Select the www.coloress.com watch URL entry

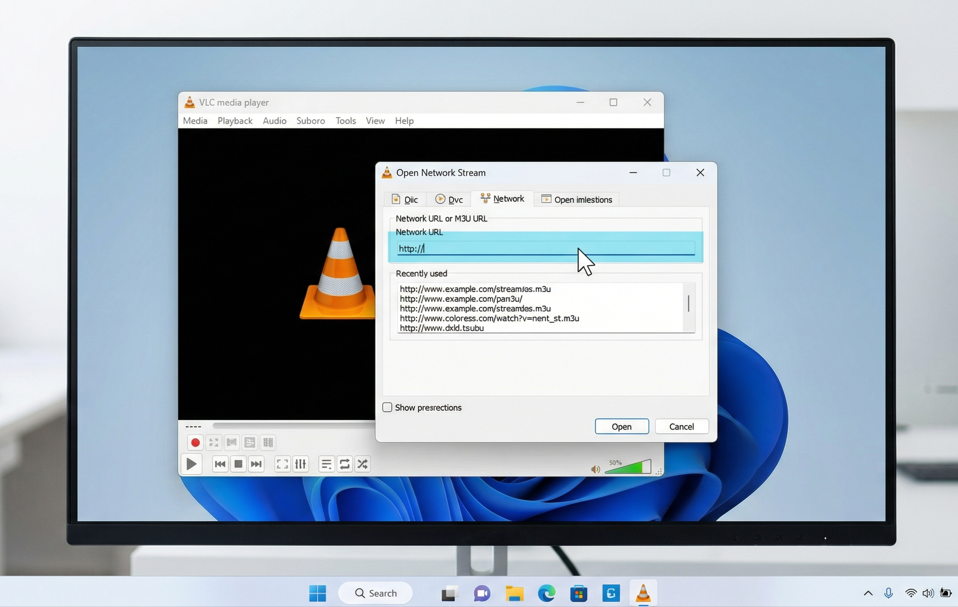(x=489, y=318)
